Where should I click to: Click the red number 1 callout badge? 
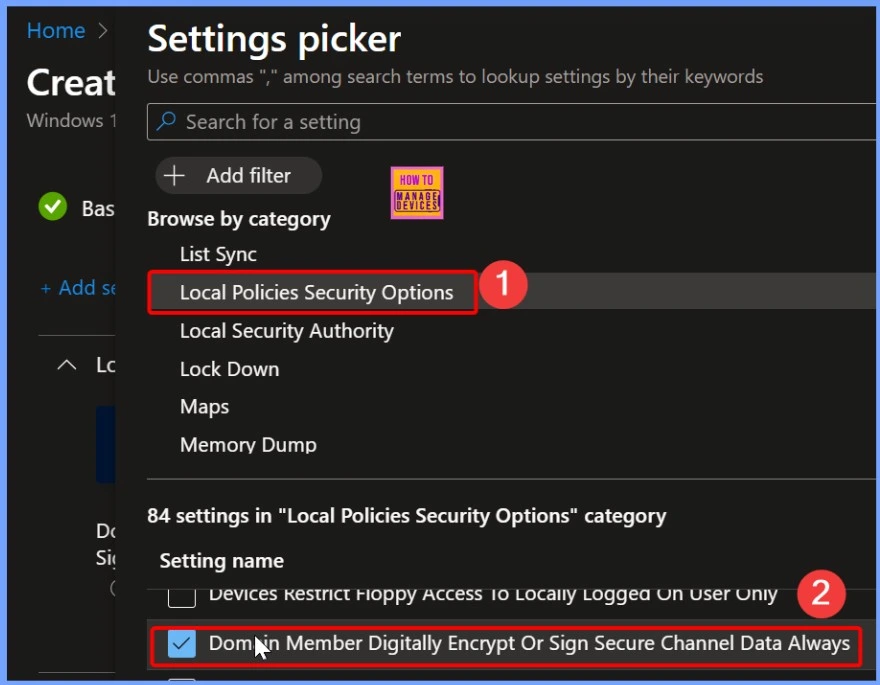pos(504,285)
